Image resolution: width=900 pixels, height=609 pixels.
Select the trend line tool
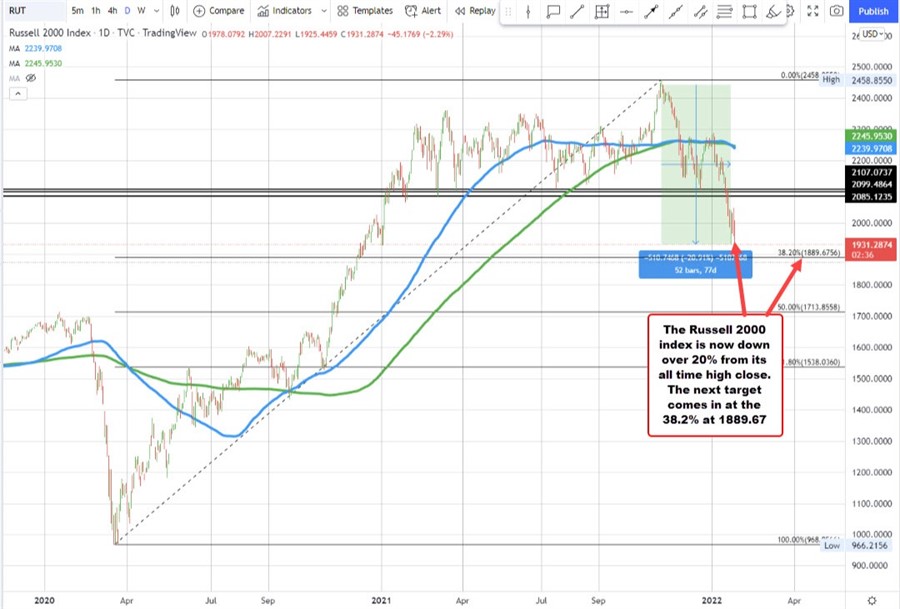577,11
